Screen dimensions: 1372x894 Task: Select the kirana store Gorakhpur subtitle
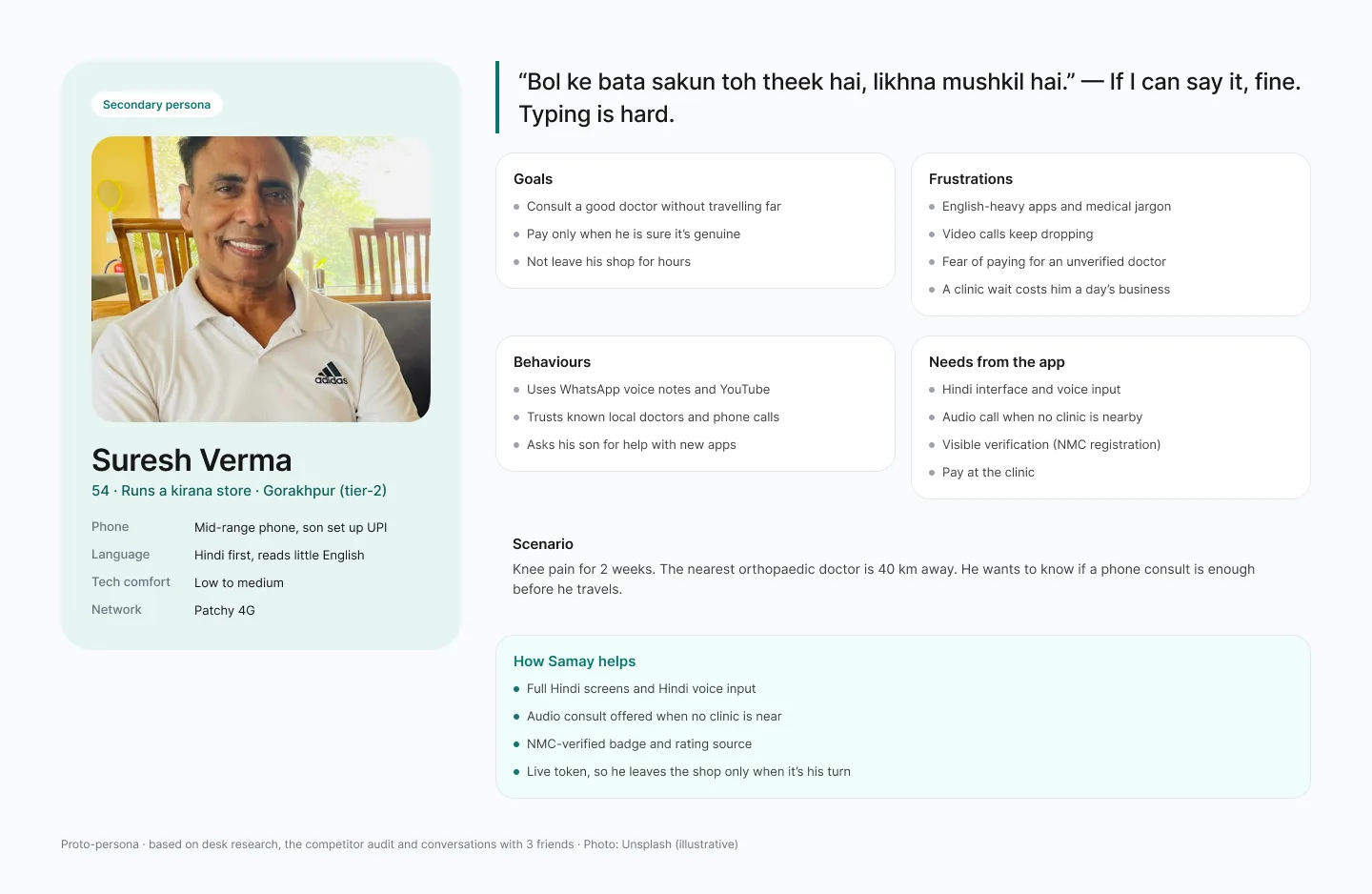(239, 491)
